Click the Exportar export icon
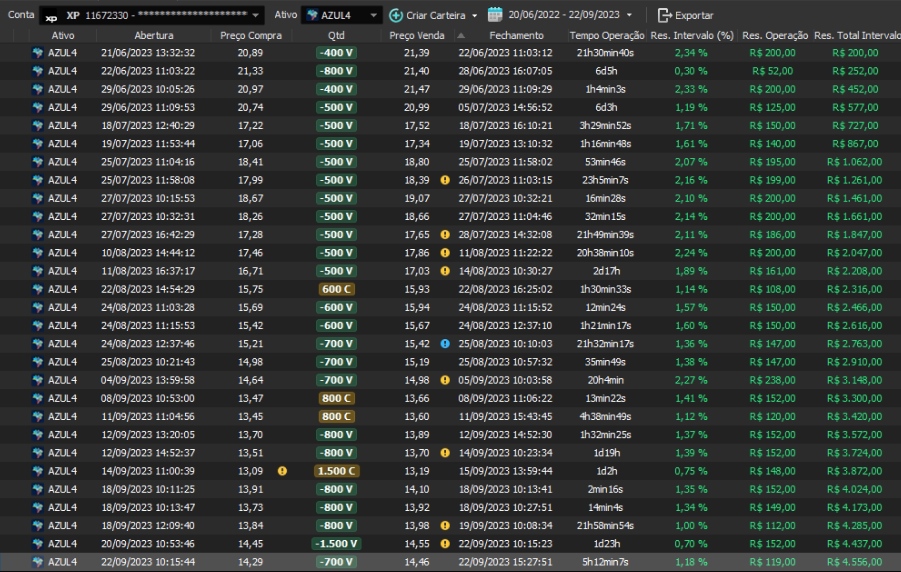 click(665, 15)
